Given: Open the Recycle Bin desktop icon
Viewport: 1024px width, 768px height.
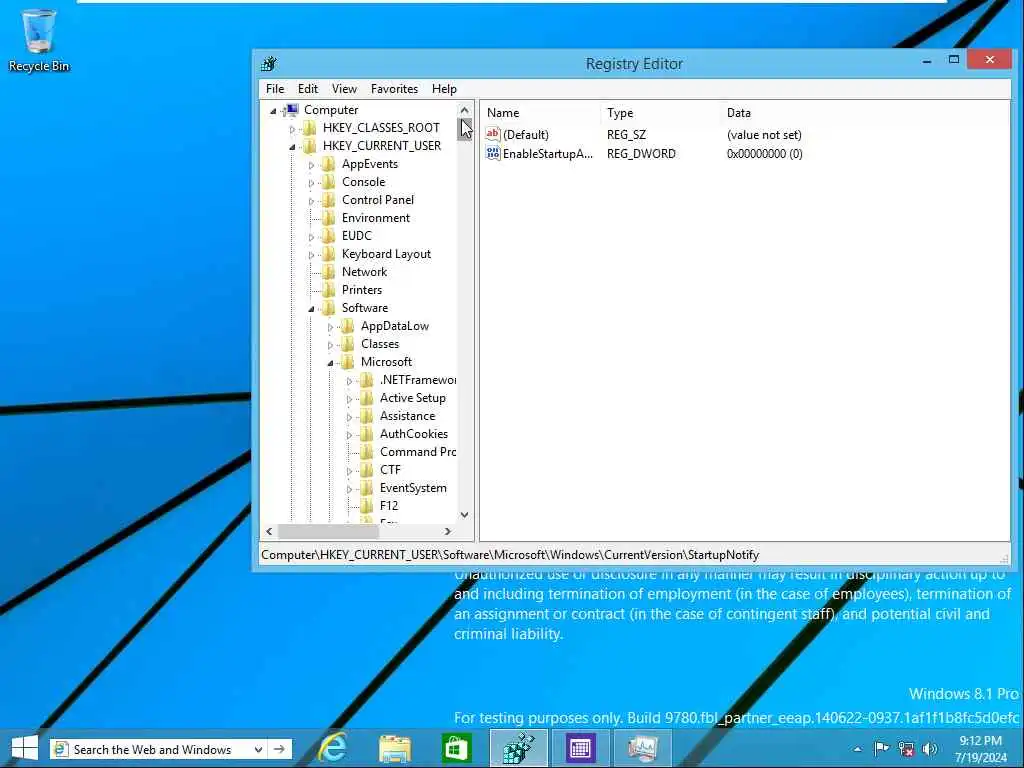Looking at the screenshot, I should tap(39, 39).
